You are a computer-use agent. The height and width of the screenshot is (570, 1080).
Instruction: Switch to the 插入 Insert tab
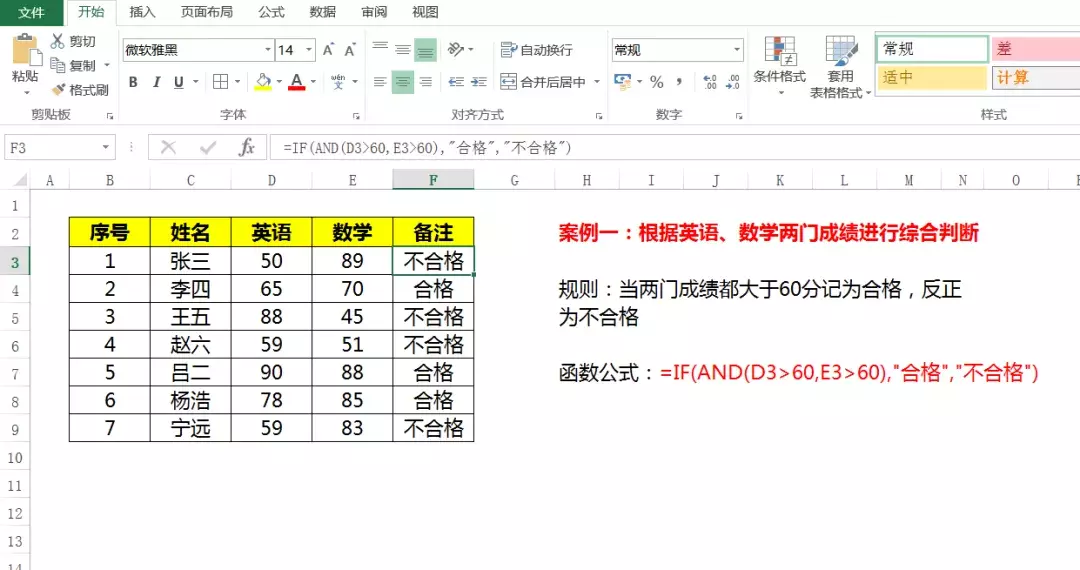pos(142,12)
